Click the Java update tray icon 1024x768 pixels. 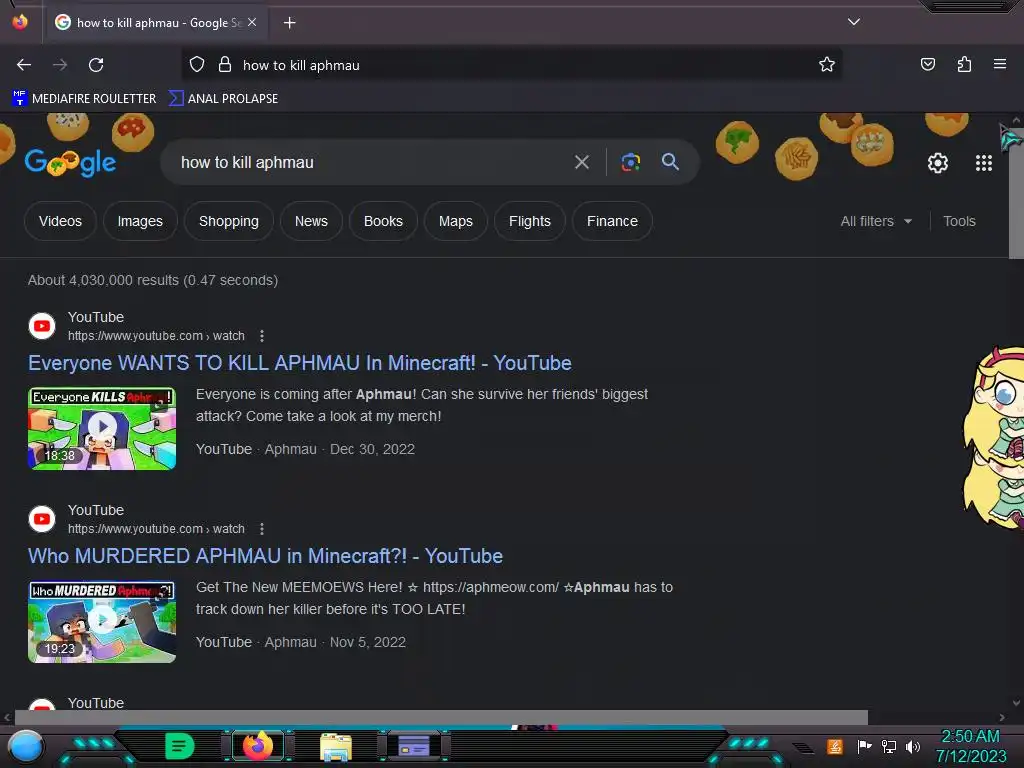834,746
